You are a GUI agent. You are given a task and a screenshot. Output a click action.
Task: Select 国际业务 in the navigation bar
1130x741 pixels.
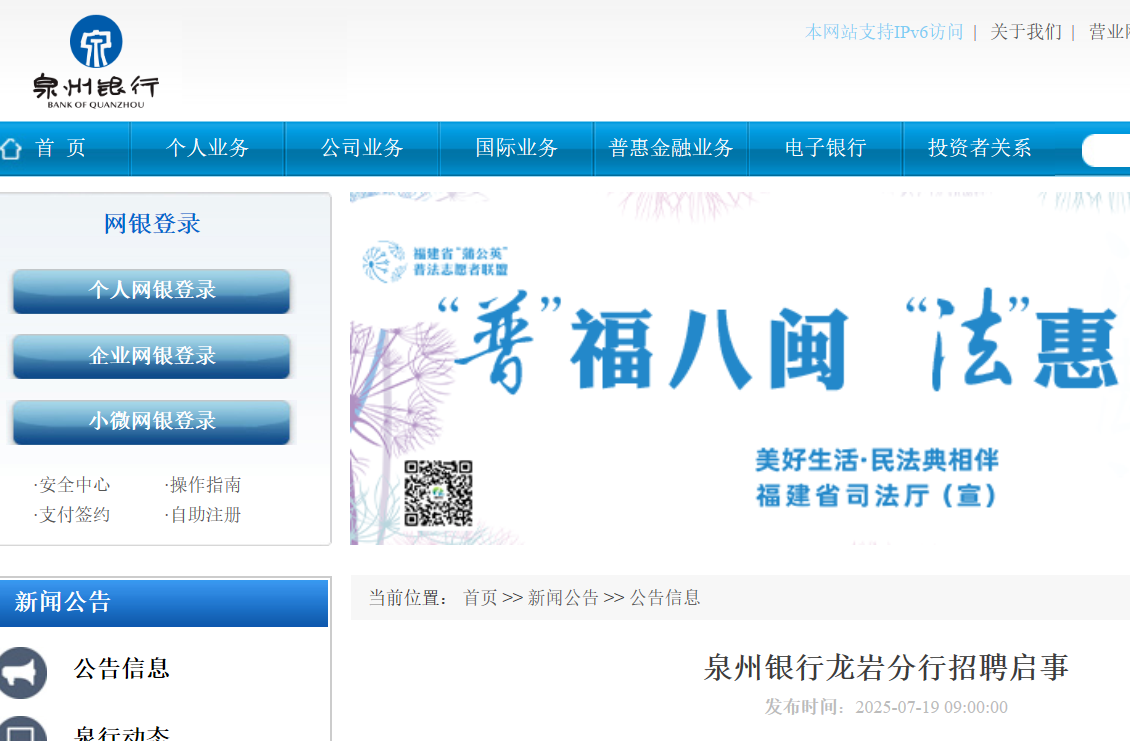[517, 148]
